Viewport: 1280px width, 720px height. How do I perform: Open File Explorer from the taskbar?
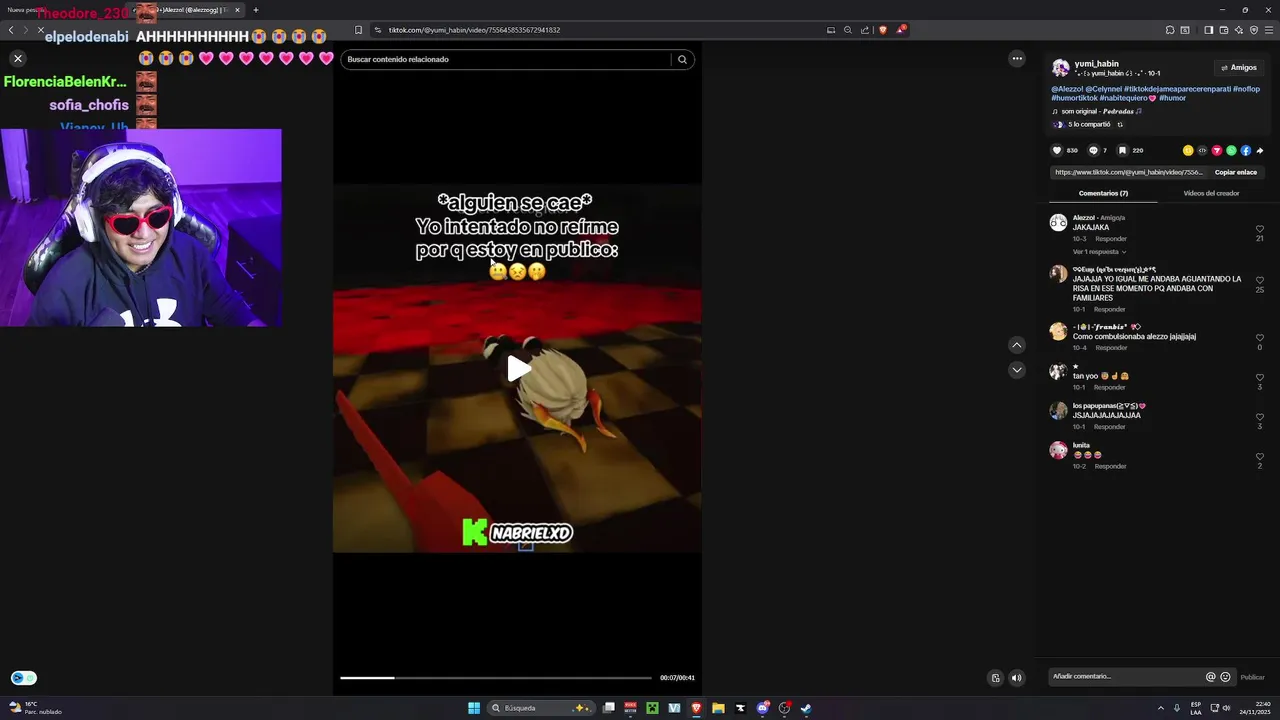[x=718, y=708]
